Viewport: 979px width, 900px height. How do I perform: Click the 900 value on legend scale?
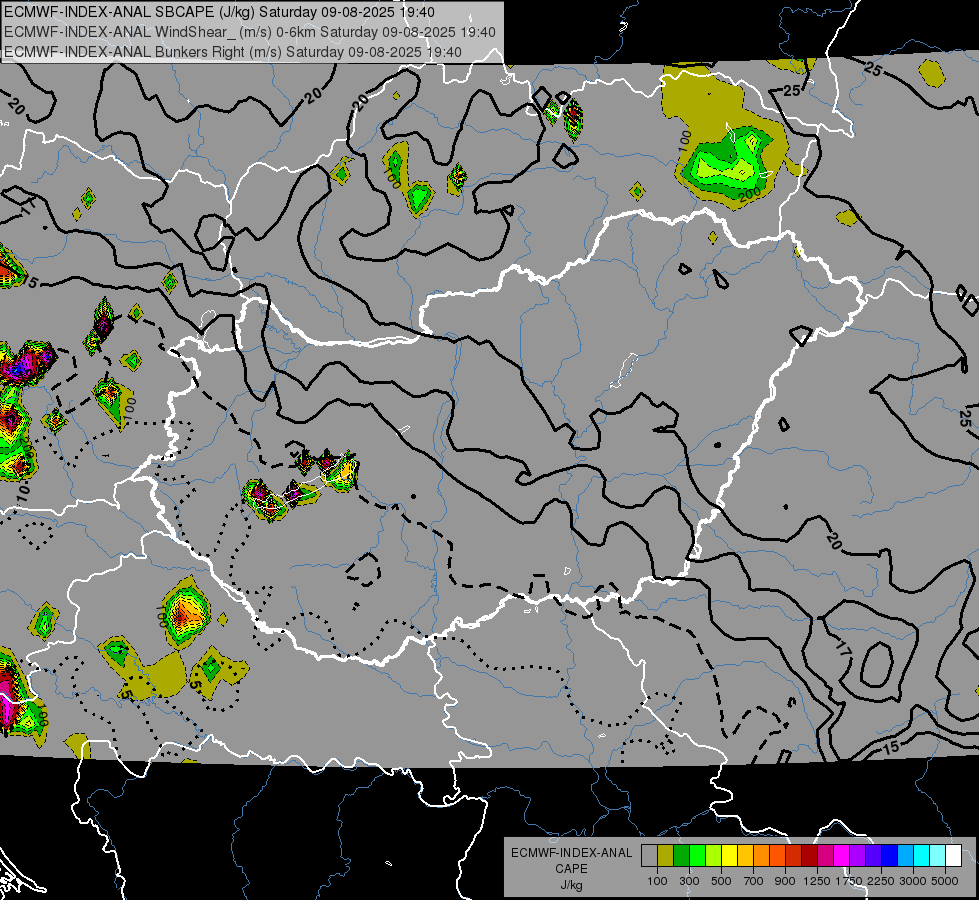(785, 881)
